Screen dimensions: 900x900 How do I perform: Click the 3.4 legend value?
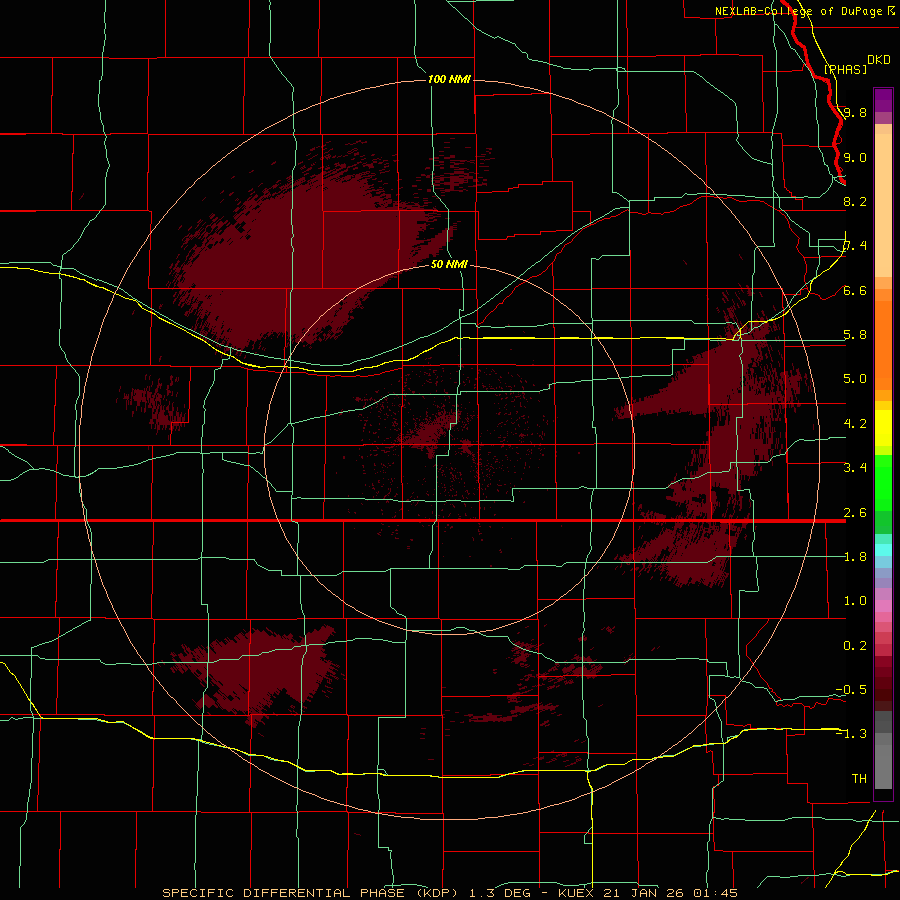click(x=855, y=468)
